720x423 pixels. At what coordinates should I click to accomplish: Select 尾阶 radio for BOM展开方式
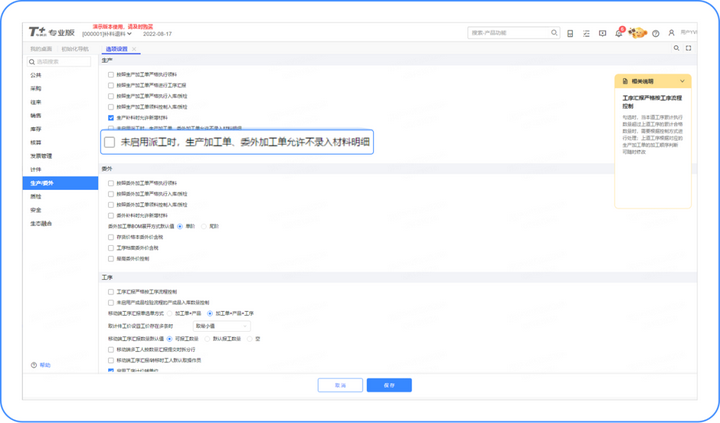pyautogui.click(x=204, y=226)
